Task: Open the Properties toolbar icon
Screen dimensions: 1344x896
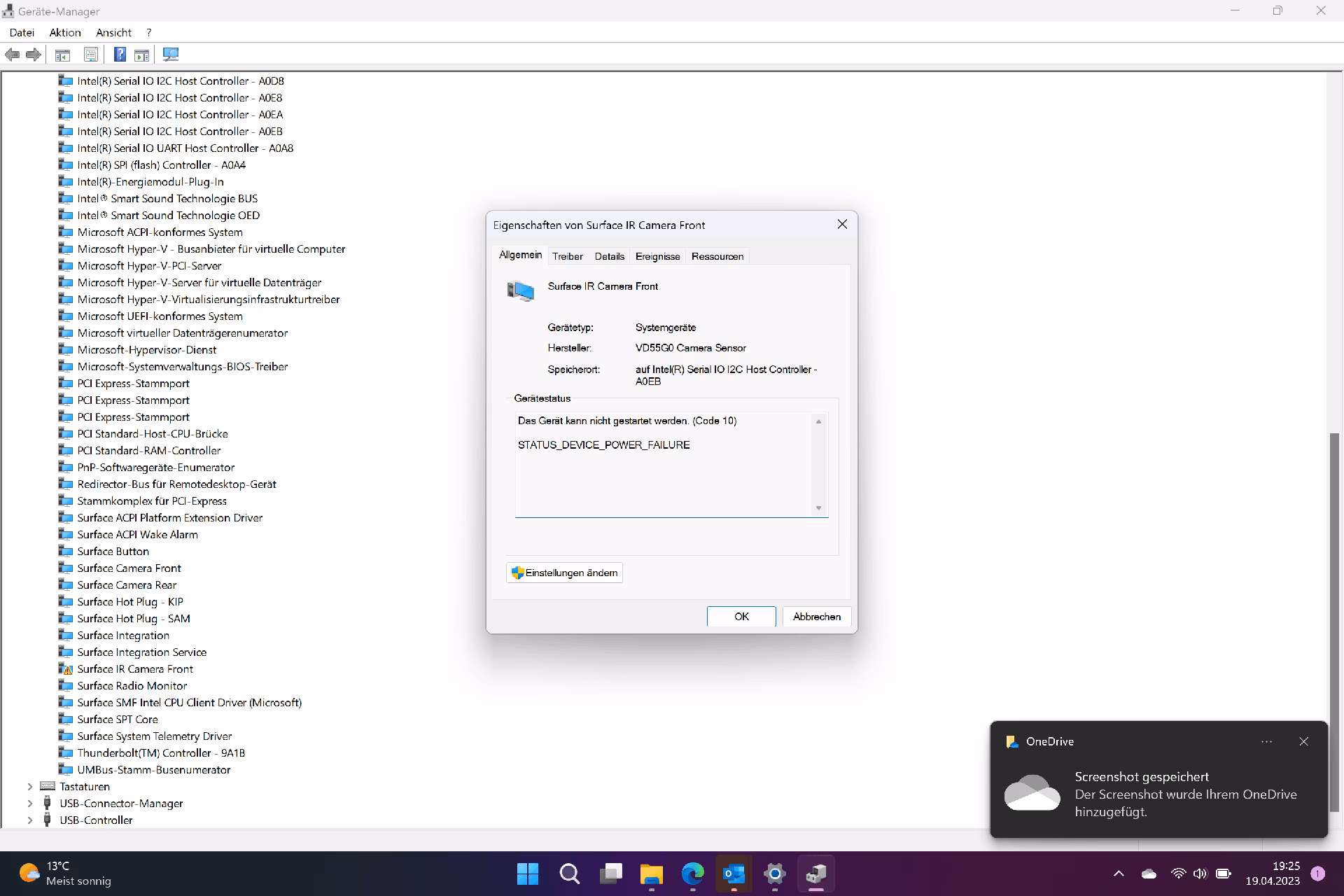Action: [91, 55]
